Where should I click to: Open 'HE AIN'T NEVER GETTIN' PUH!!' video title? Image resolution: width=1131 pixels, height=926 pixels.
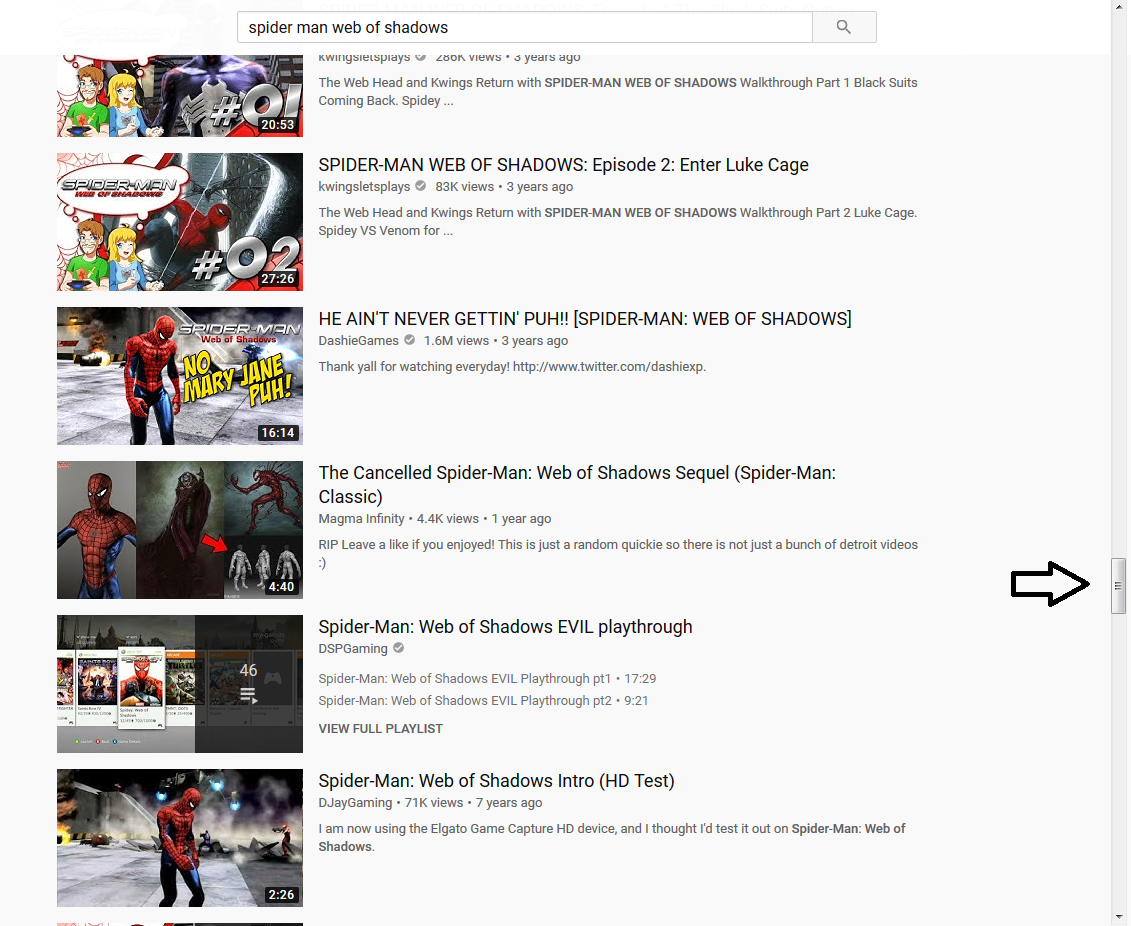pyautogui.click(x=585, y=319)
